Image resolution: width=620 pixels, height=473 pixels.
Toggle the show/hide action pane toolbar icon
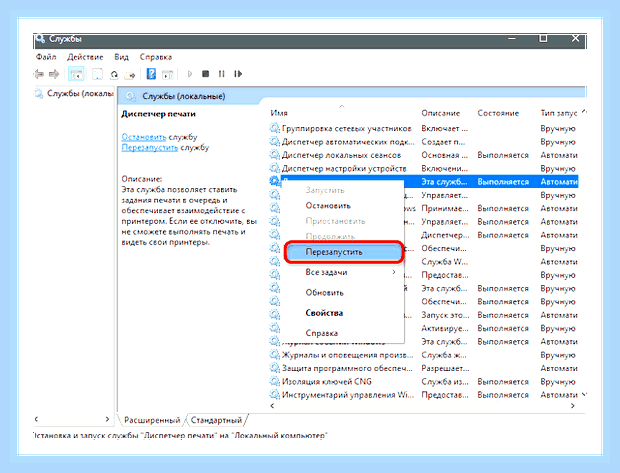[168, 74]
